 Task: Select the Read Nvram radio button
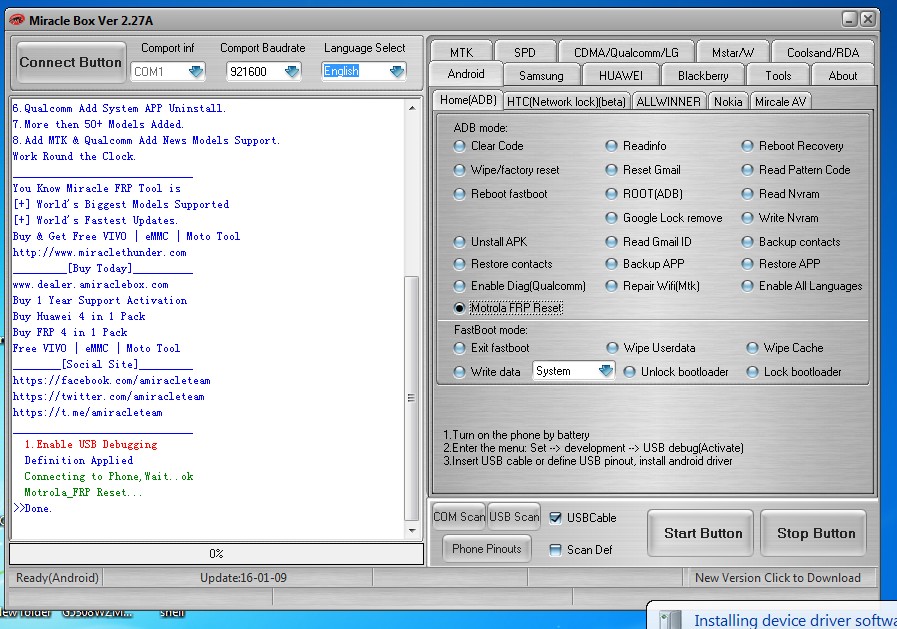tap(747, 194)
